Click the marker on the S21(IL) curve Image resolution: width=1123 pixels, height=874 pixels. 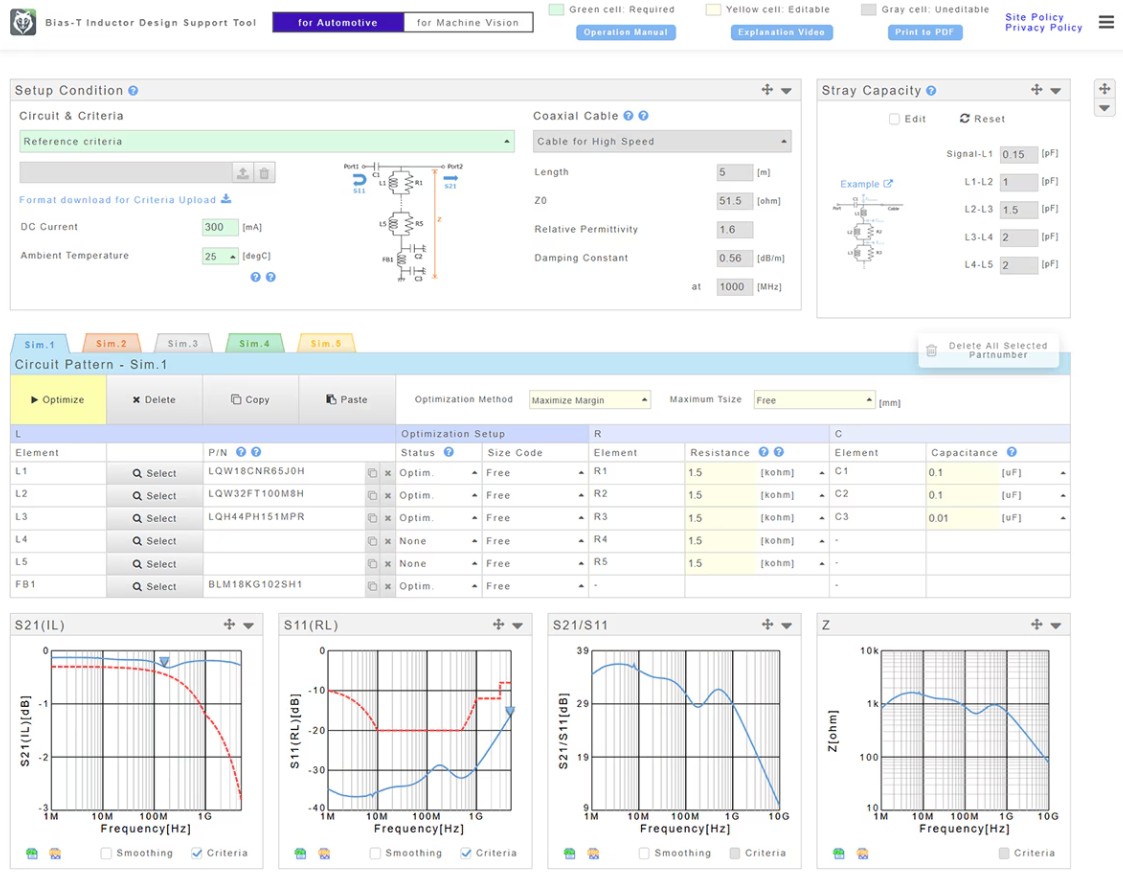[x=163, y=662]
